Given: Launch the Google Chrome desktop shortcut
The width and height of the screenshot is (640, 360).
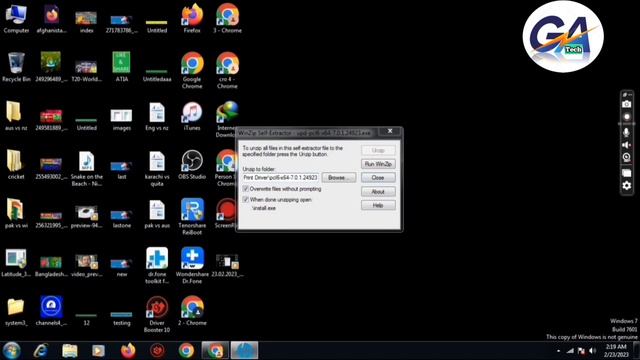Looking at the screenshot, I should point(192,71).
